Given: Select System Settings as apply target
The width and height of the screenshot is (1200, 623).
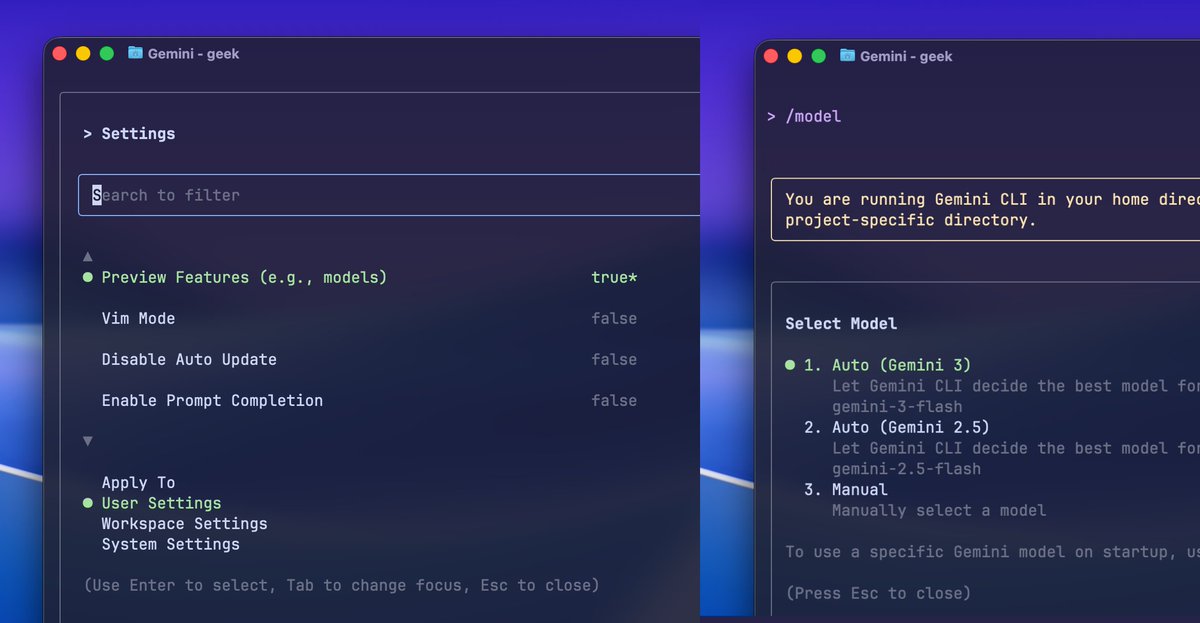Looking at the screenshot, I should (x=170, y=544).
